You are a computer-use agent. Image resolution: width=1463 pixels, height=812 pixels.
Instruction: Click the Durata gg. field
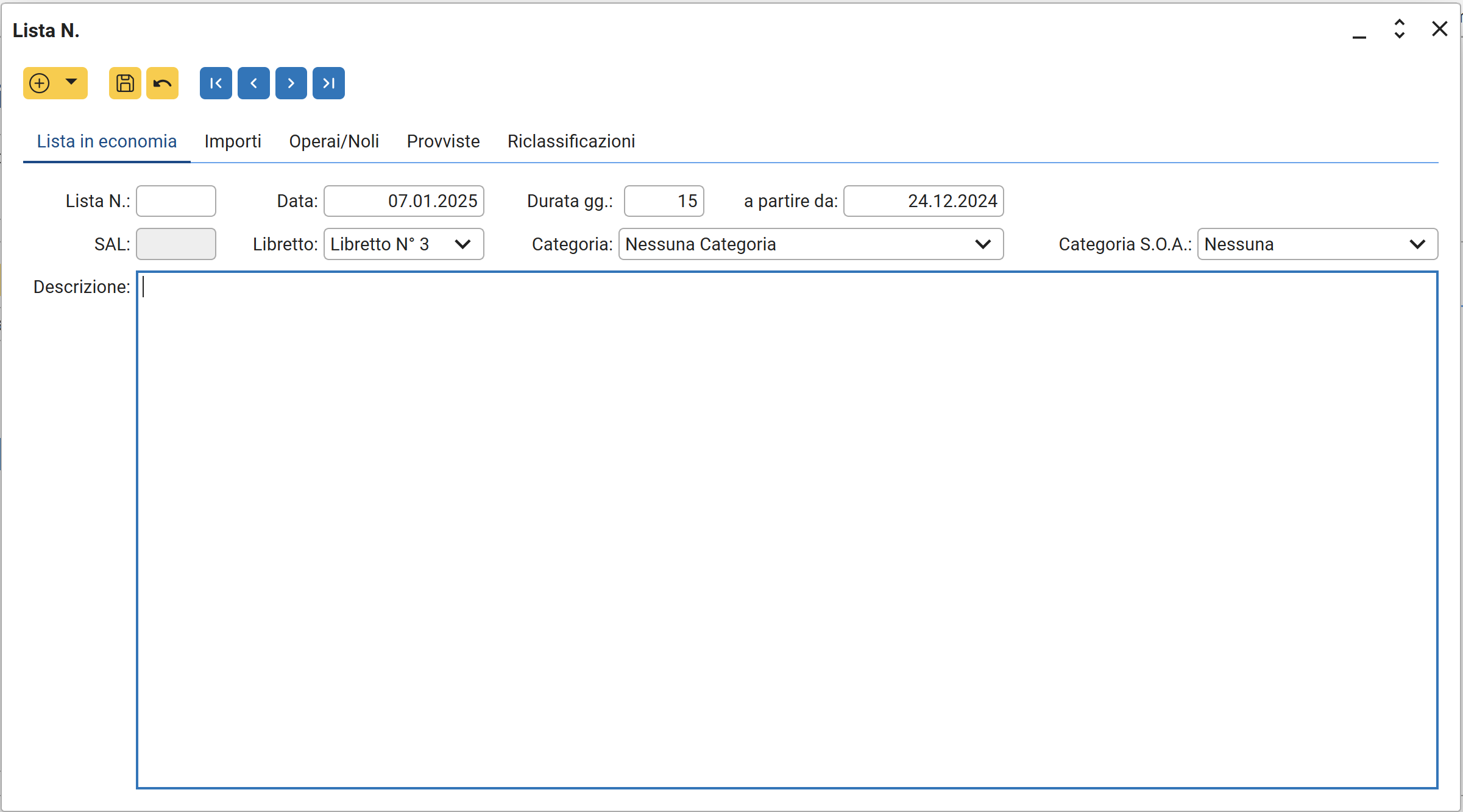click(664, 201)
